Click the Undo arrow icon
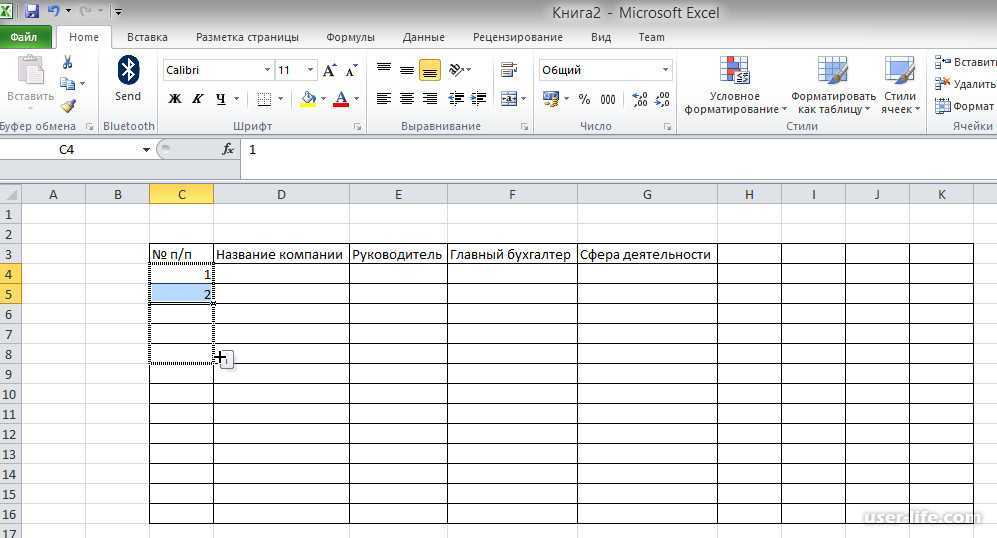 (54, 11)
